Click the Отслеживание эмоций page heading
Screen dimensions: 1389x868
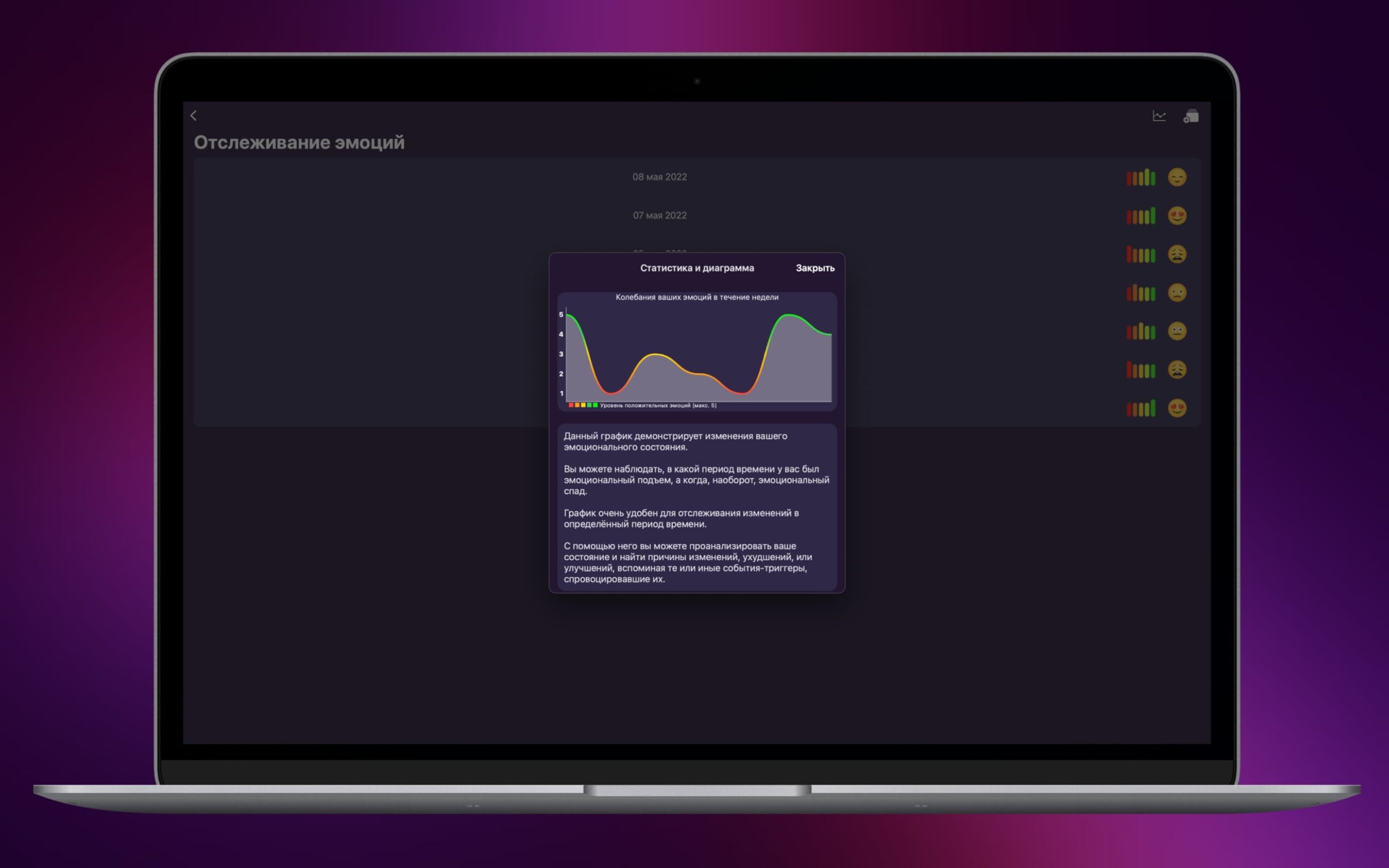point(299,142)
